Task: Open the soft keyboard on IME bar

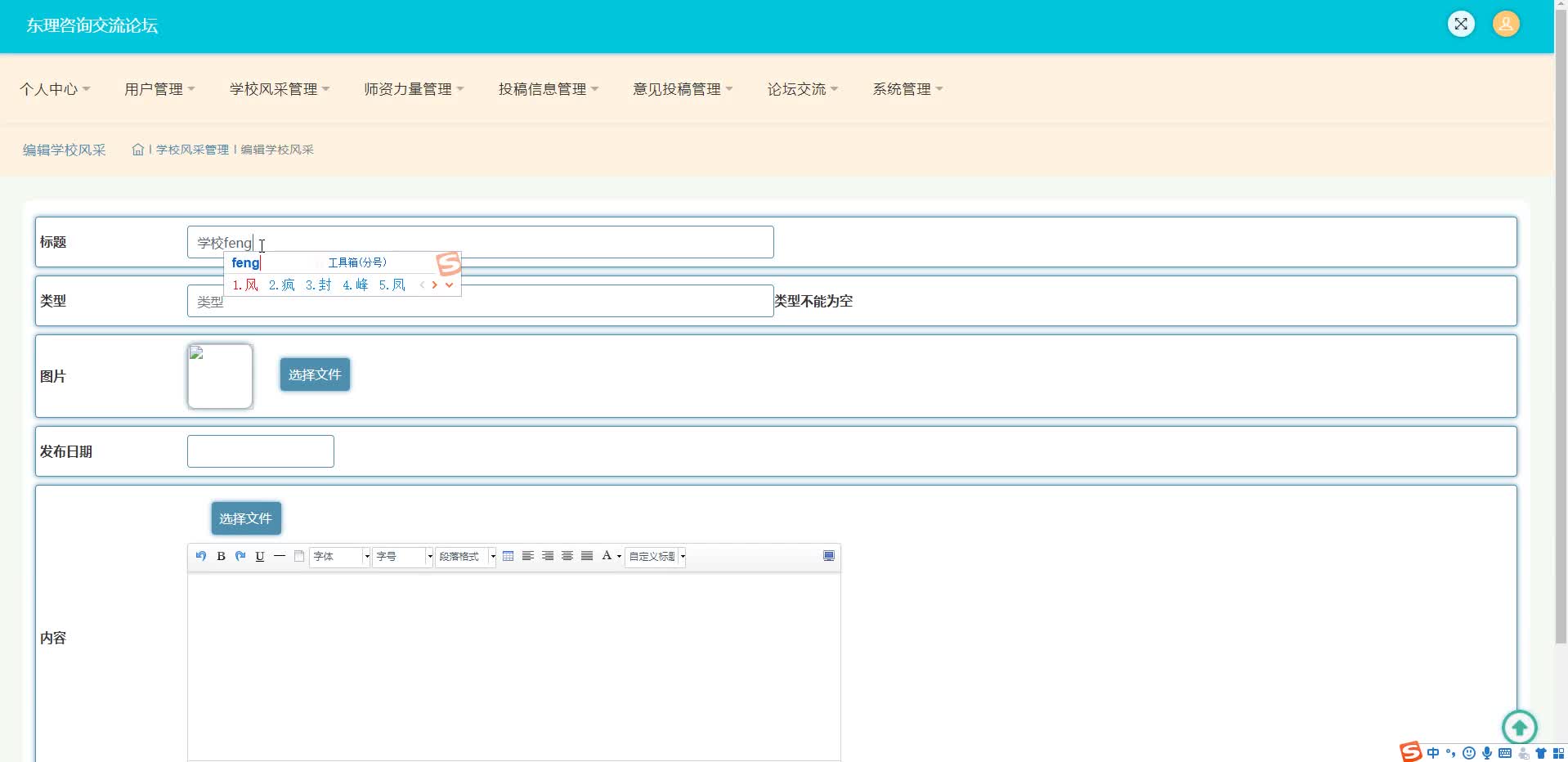Action: tap(1505, 753)
